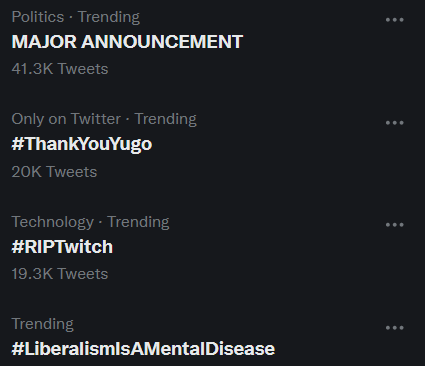View the #ThankYouYugo hashtag

point(82,144)
